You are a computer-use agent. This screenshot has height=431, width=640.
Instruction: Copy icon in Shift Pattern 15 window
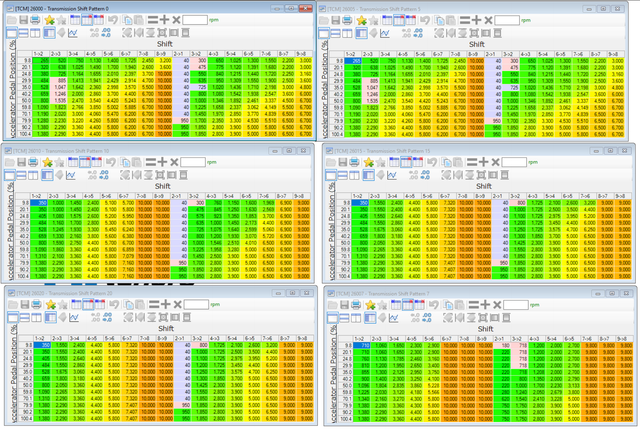447,162
